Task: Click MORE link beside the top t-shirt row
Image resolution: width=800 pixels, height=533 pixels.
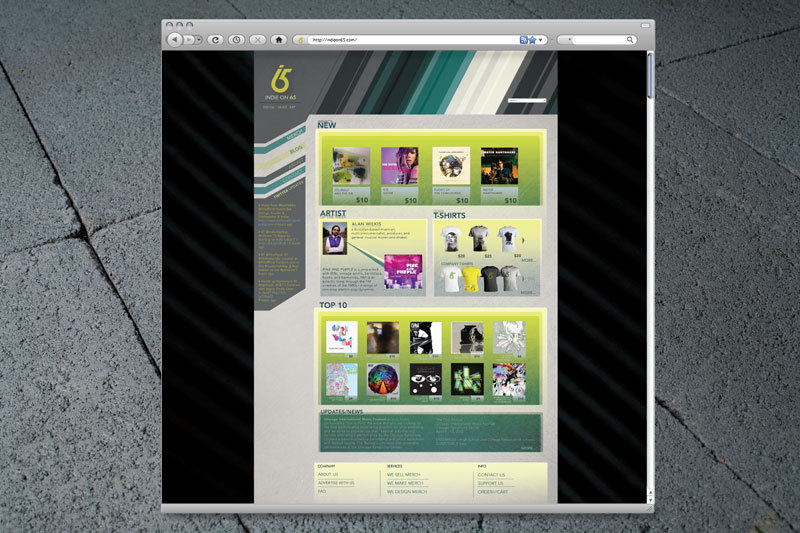Action: 528,260
